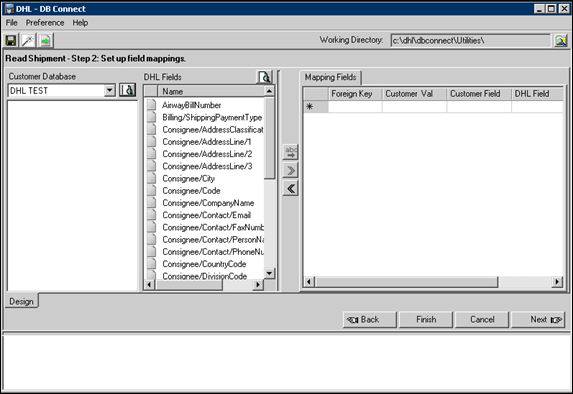Open the Preference menu

click(x=45, y=23)
